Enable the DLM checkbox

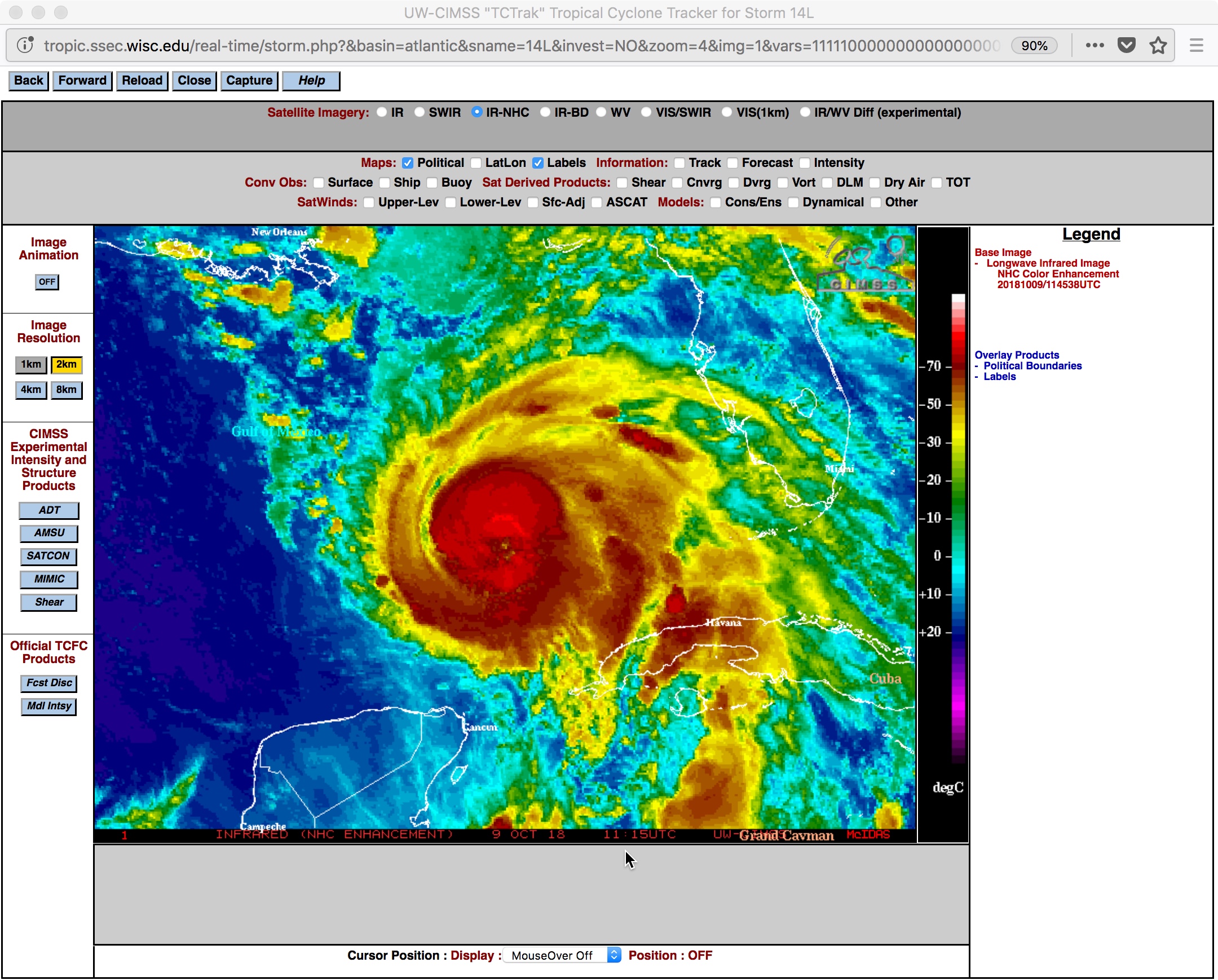(x=827, y=183)
